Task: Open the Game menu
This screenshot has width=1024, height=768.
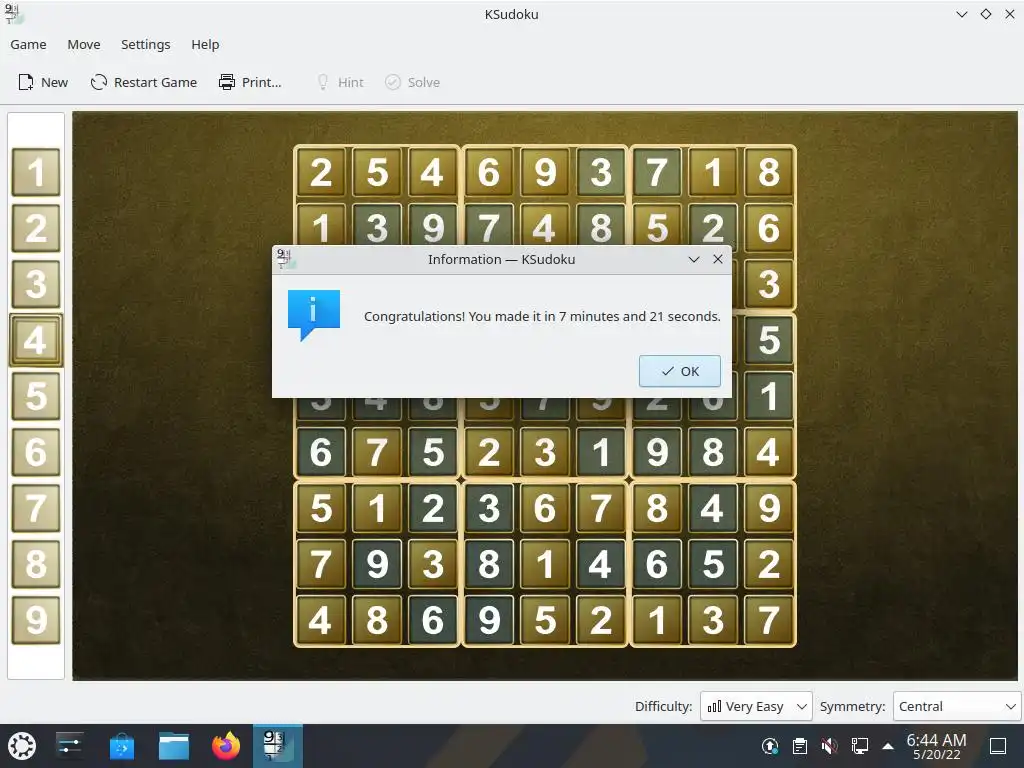Action: (28, 44)
